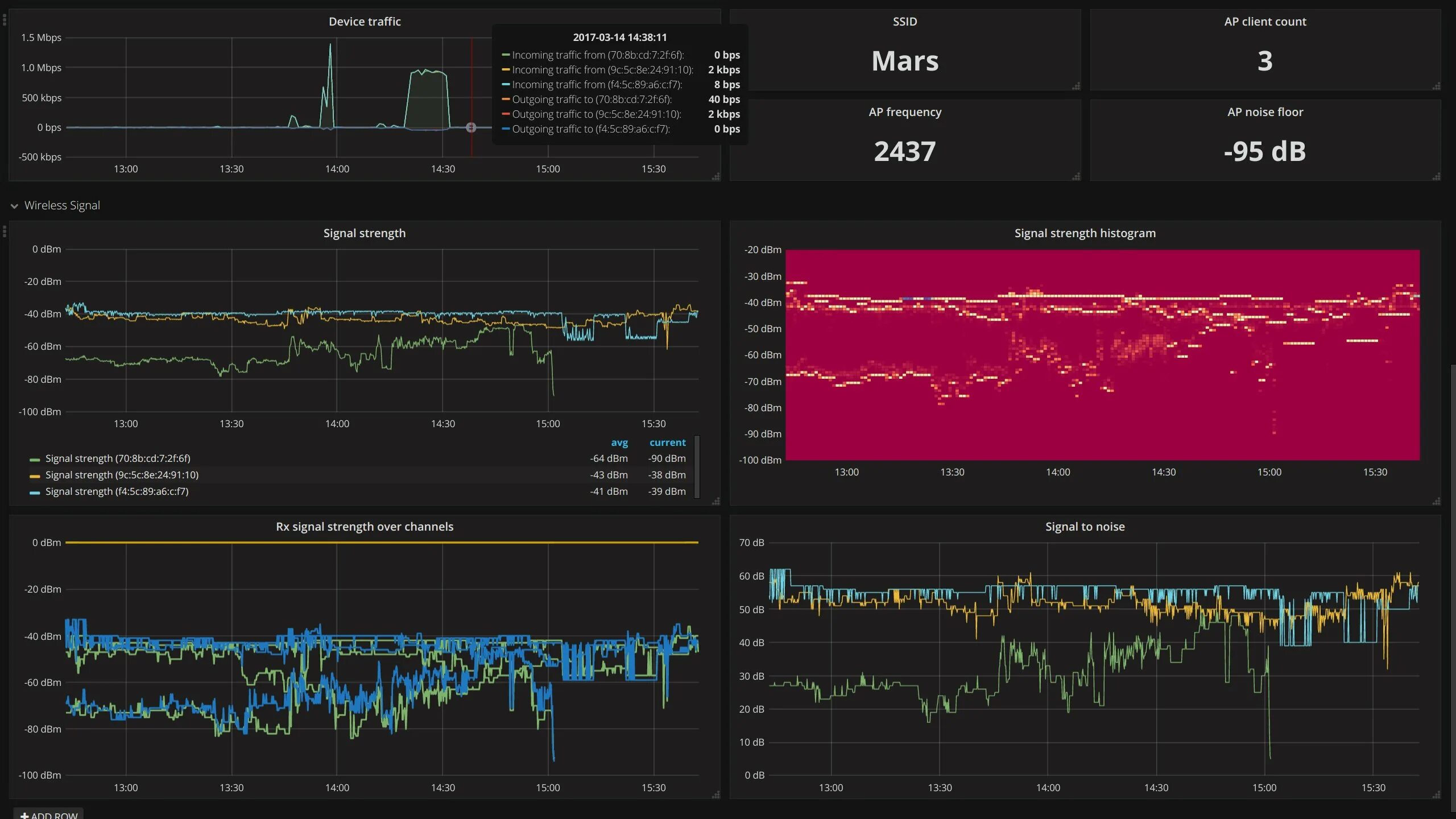The width and height of the screenshot is (1456, 819).
Task: Click Rx signal strength panel resize handle
Action: (716, 795)
